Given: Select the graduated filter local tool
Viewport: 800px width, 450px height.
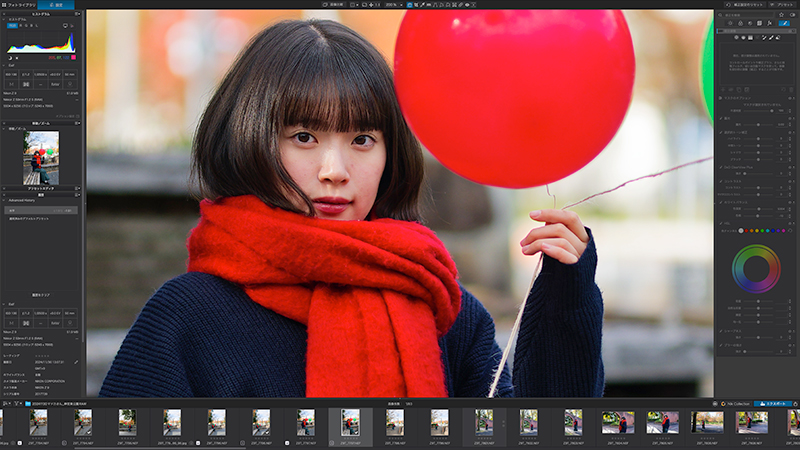Looking at the screenshot, I should click(750, 37).
